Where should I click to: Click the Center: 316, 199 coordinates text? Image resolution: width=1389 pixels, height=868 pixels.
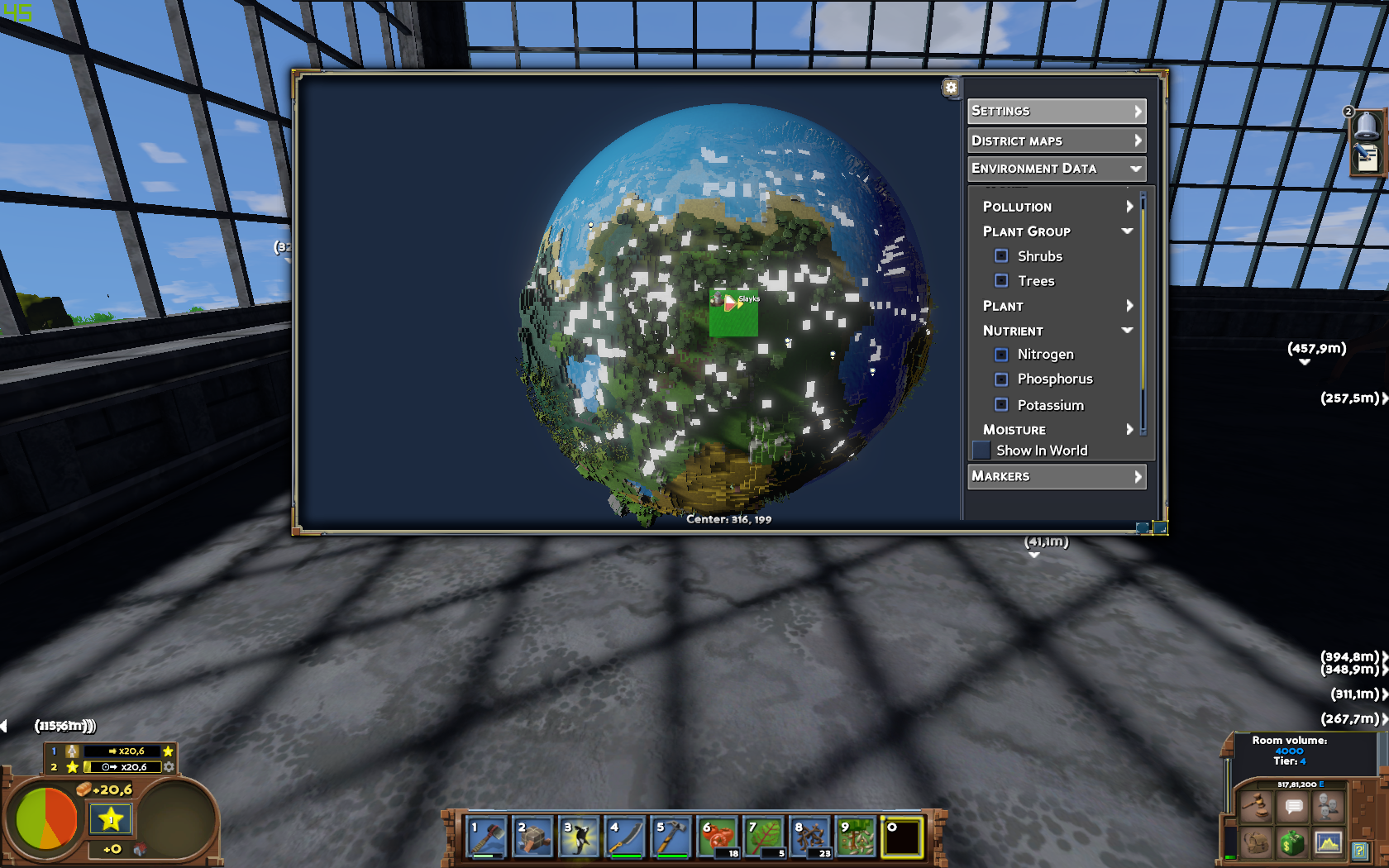[x=728, y=519]
